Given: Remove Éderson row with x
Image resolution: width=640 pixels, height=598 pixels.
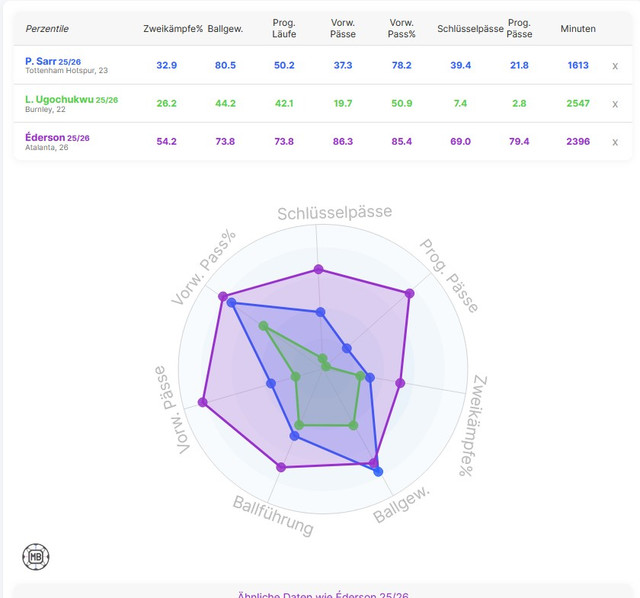Looking at the screenshot, I should click(615, 142).
